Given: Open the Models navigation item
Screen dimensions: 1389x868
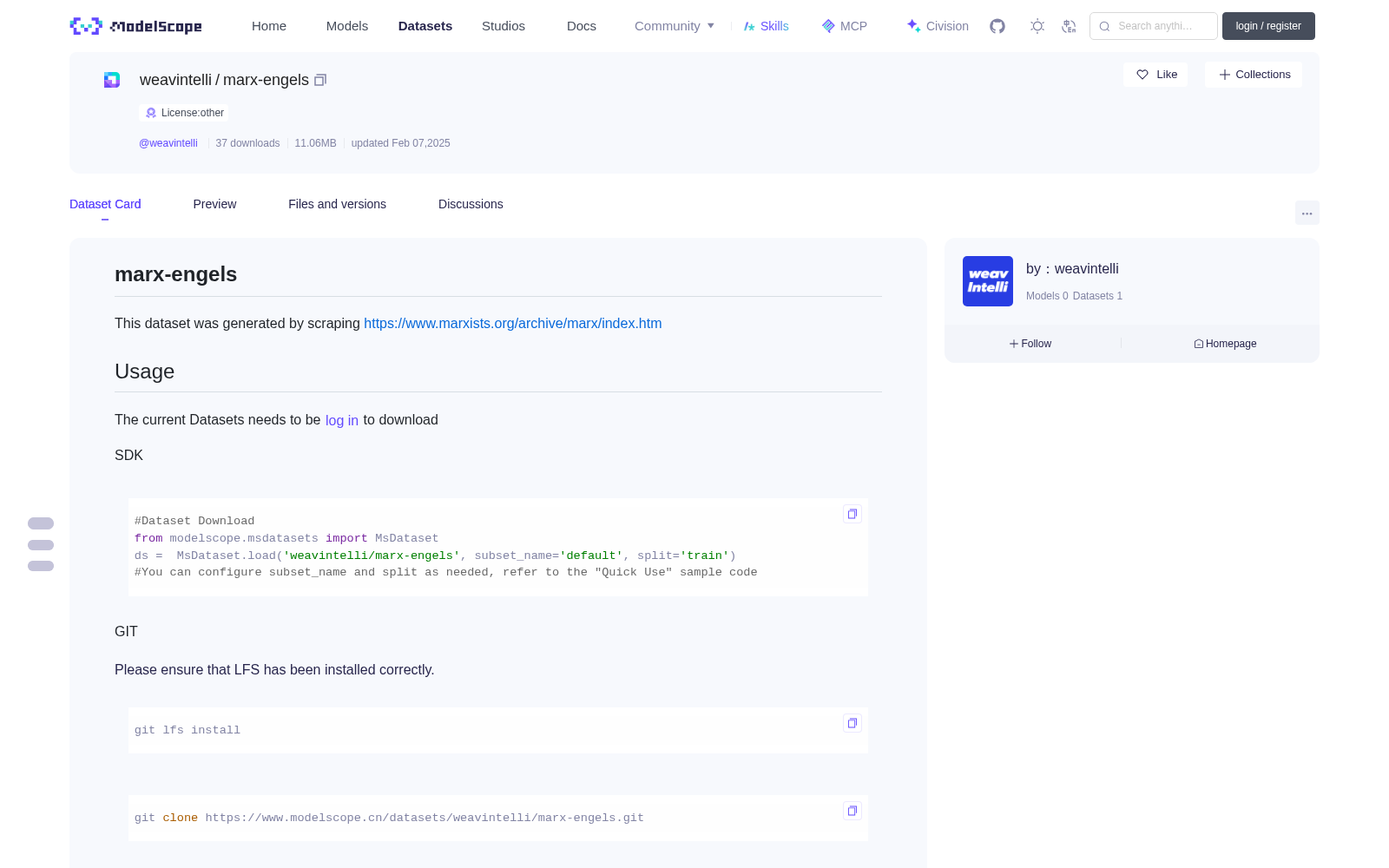Looking at the screenshot, I should (x=347, y=26).
